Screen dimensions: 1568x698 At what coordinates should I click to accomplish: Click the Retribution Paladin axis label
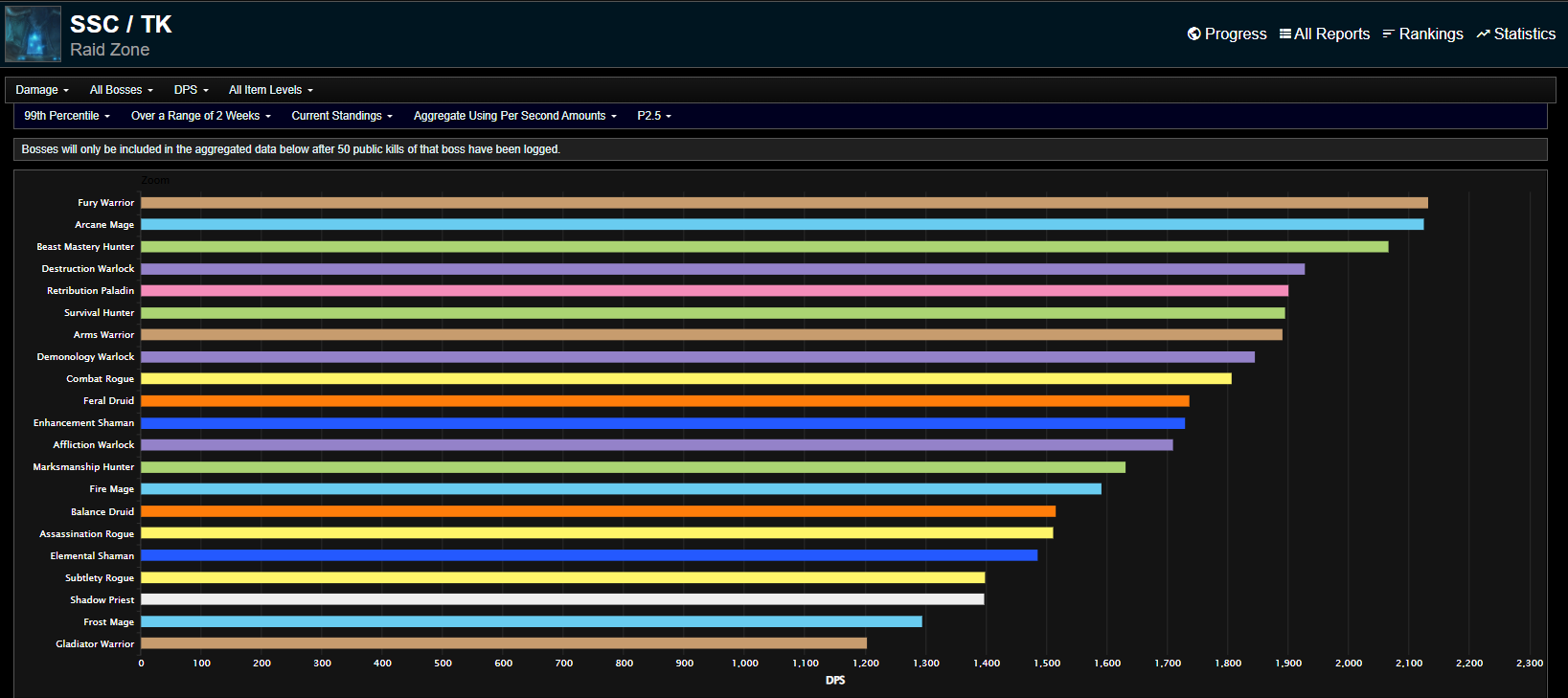click(91, 291)
